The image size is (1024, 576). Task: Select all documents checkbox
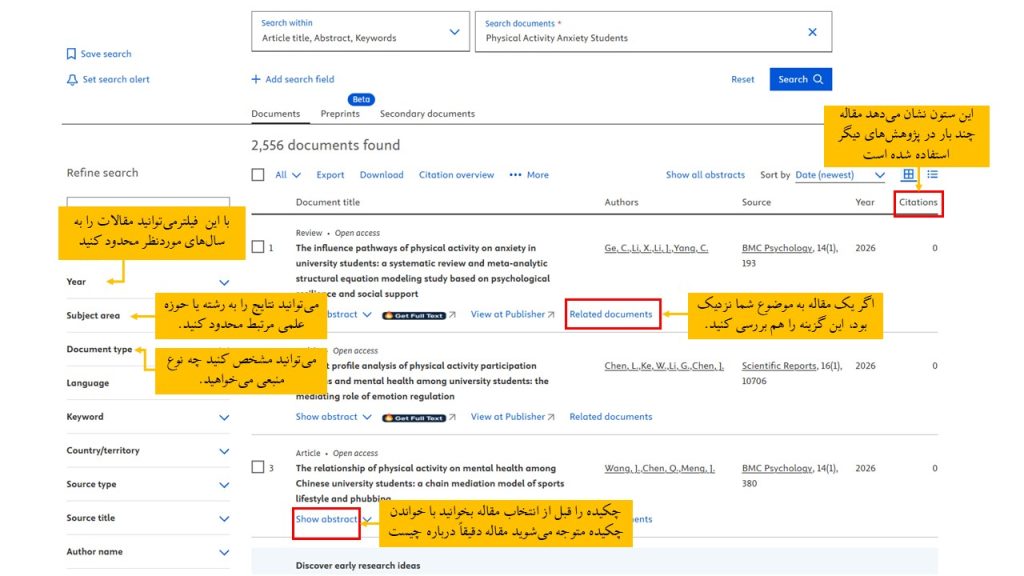258,175
